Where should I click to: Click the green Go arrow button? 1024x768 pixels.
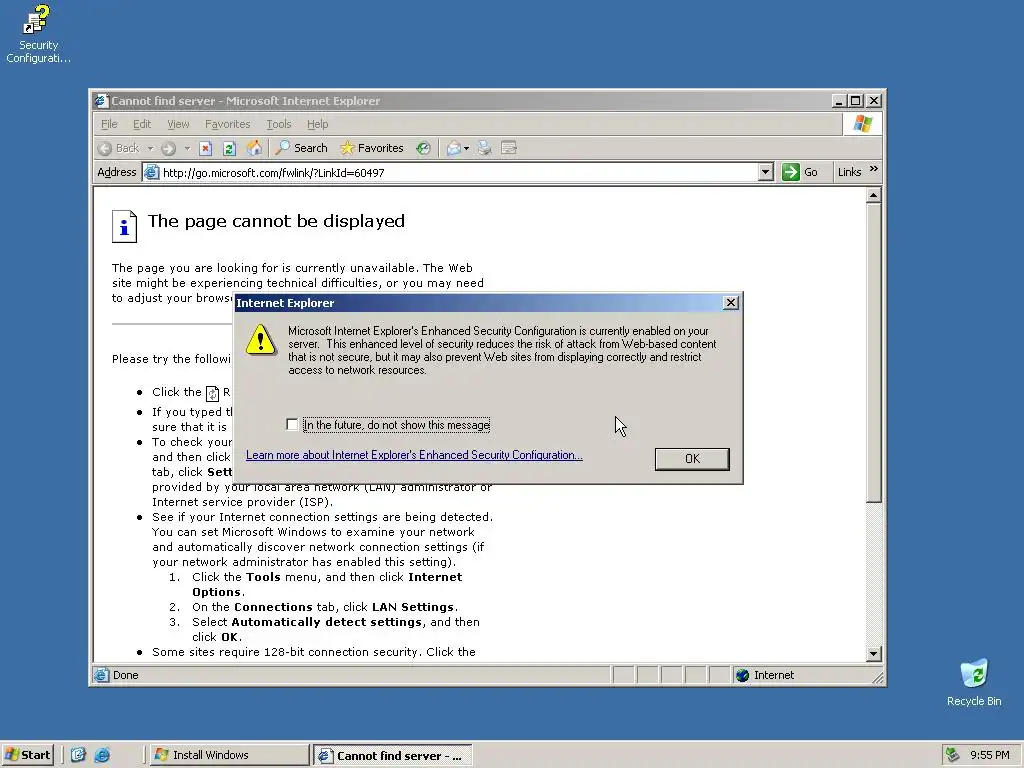click(791, 172)
